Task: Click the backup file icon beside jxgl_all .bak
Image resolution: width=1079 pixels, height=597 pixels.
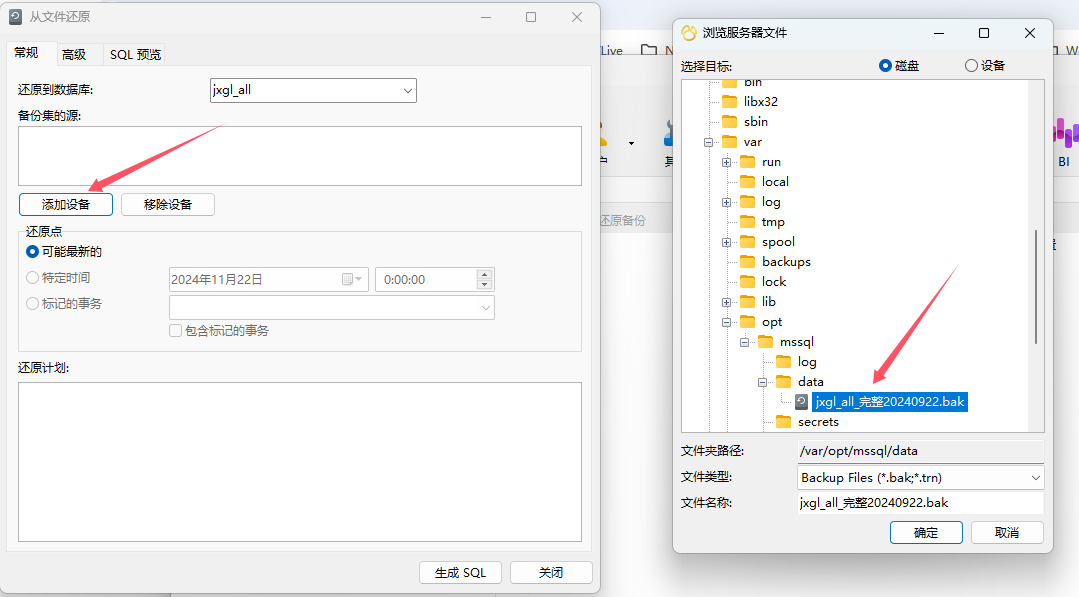Action: point(802,402)
